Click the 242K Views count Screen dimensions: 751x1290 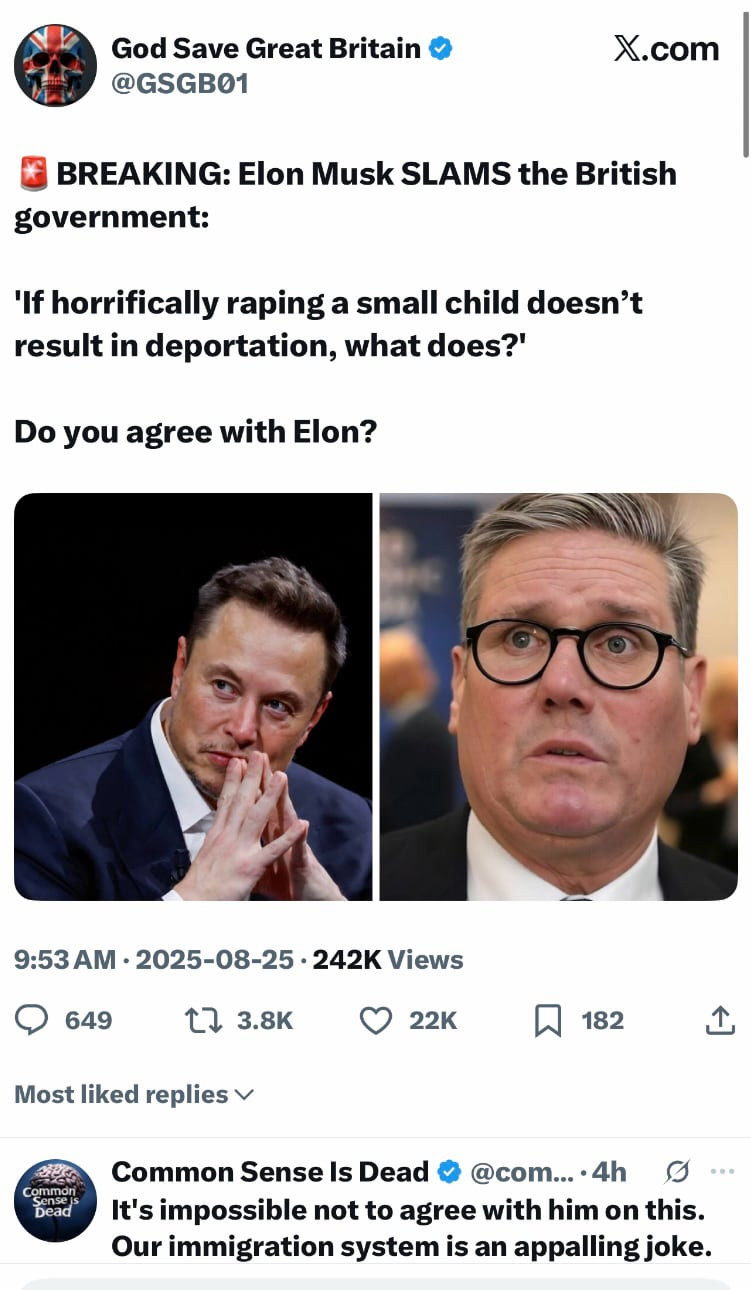(388, 960)
